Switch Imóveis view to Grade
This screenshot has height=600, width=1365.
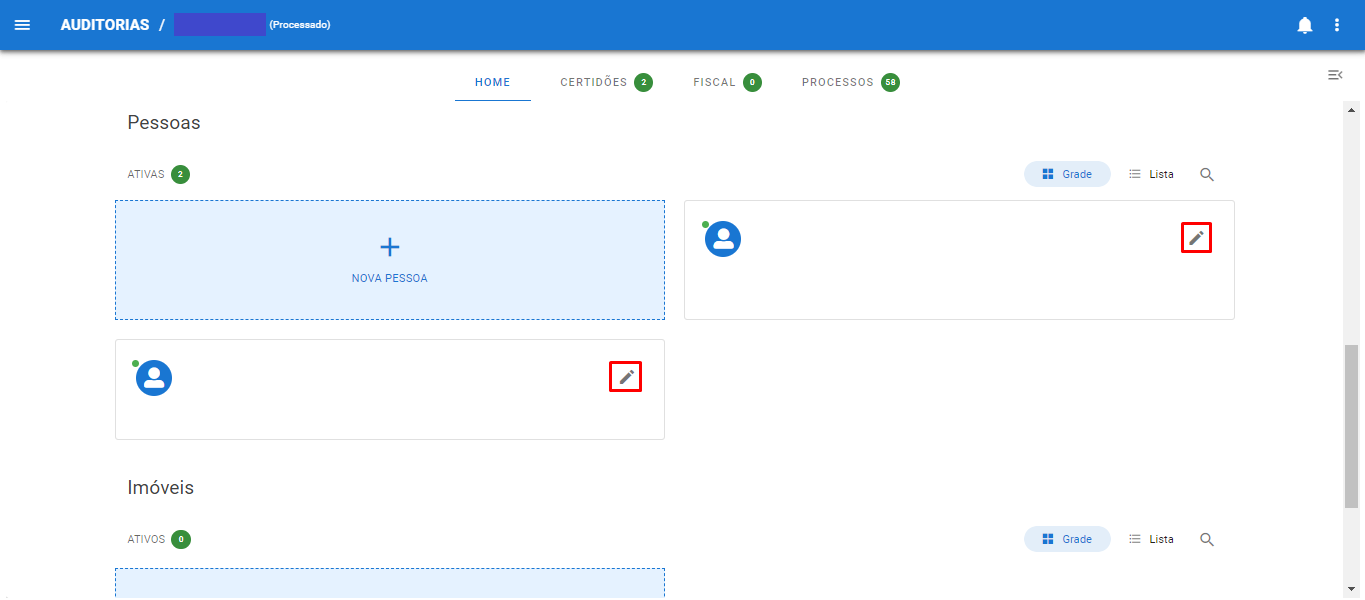point(1067,539)
